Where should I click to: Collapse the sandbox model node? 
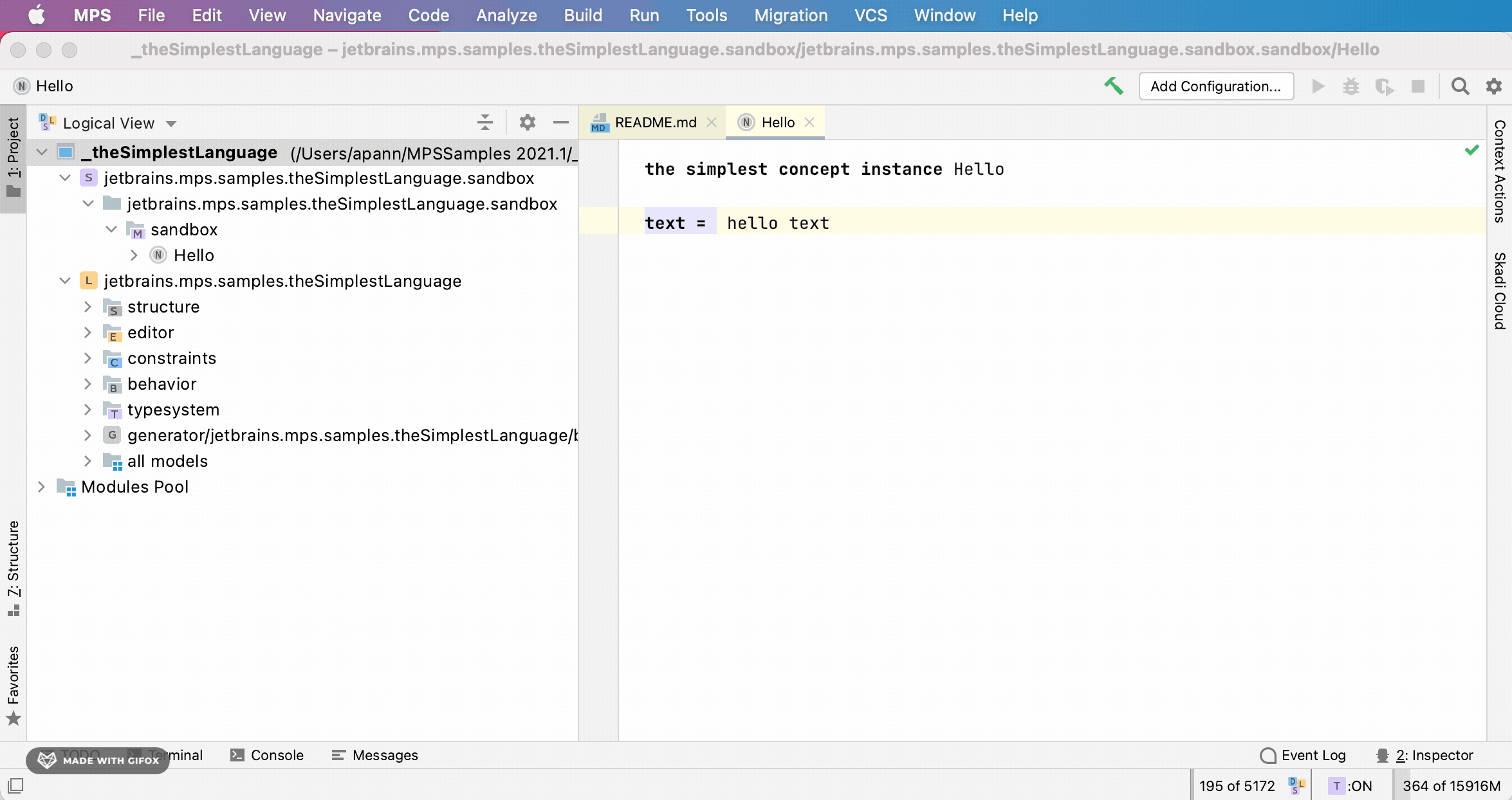click(111, 230)
